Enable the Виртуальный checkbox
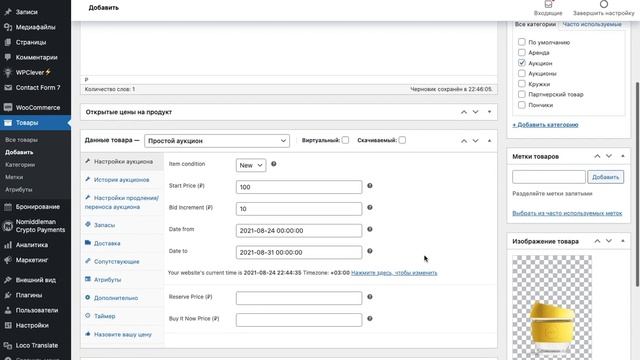The image size is (640, 360). (345, 140)
